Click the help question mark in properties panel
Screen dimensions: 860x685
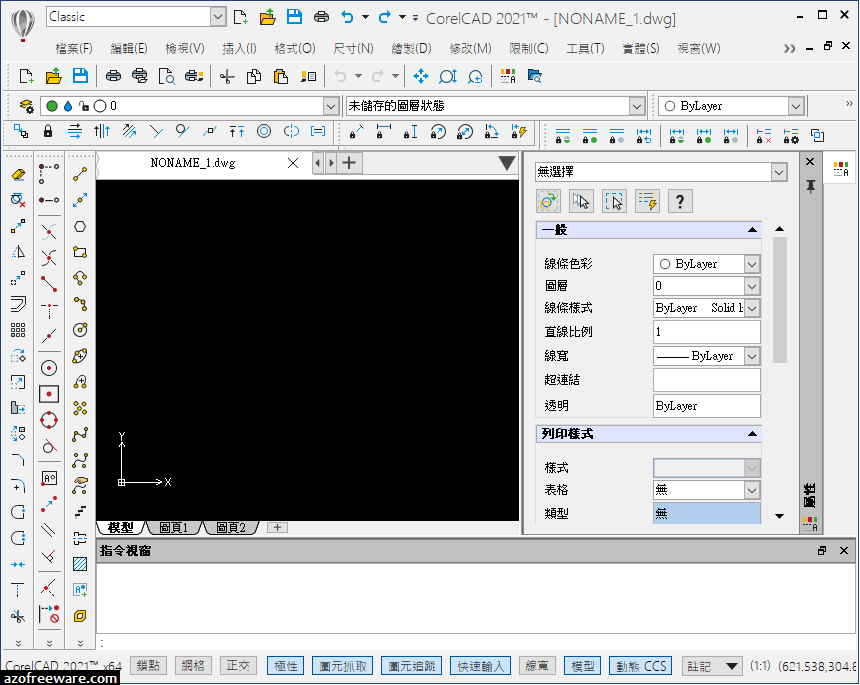680,201
